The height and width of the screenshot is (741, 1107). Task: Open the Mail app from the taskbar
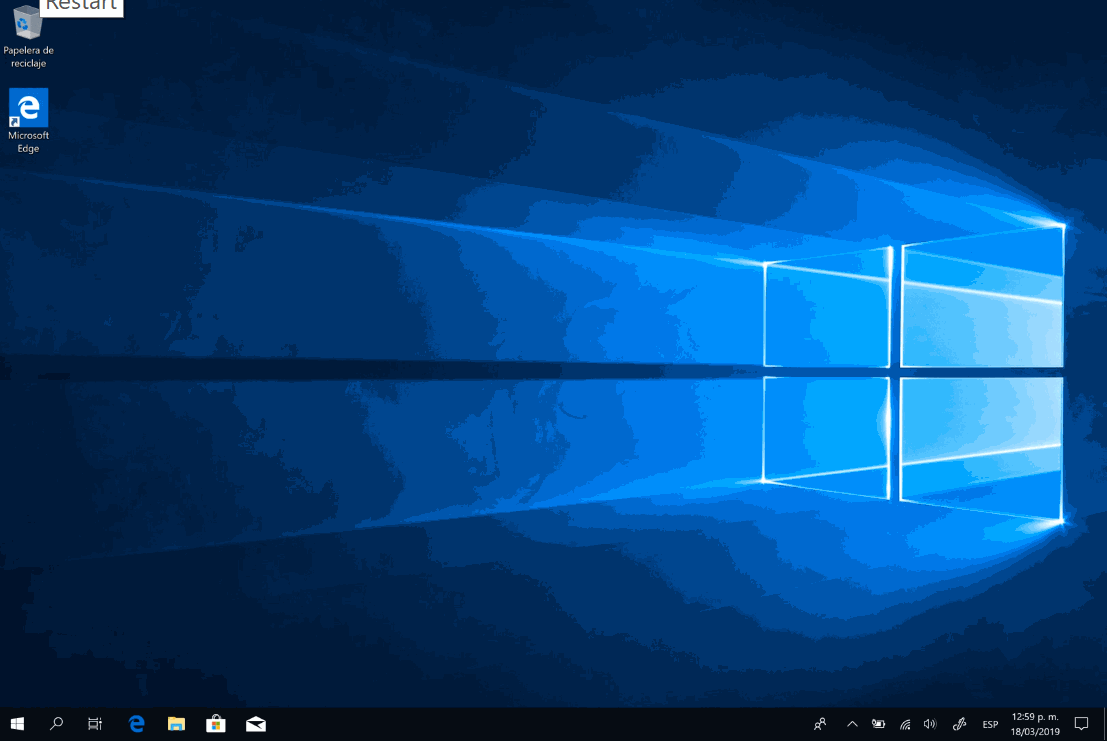(256, 724)
